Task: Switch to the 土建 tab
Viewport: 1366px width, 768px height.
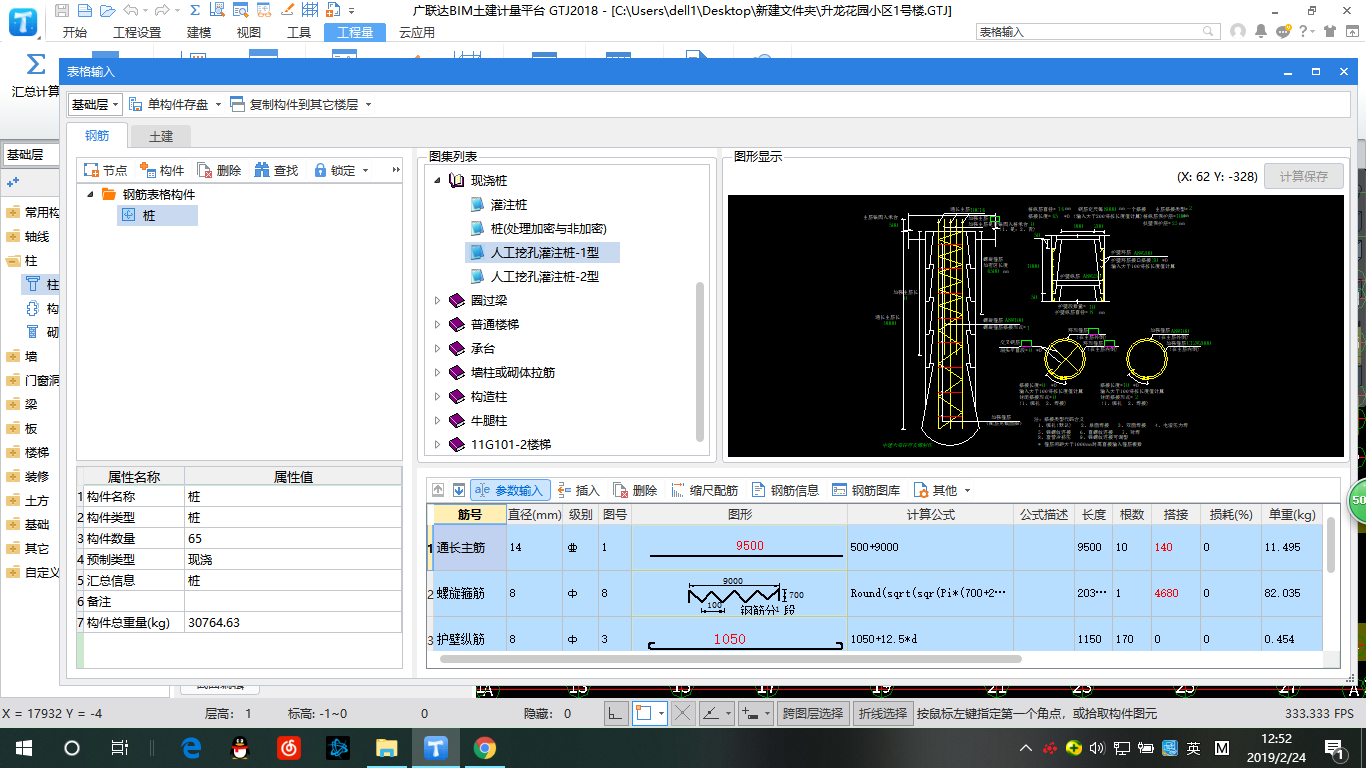Action: 161,136
